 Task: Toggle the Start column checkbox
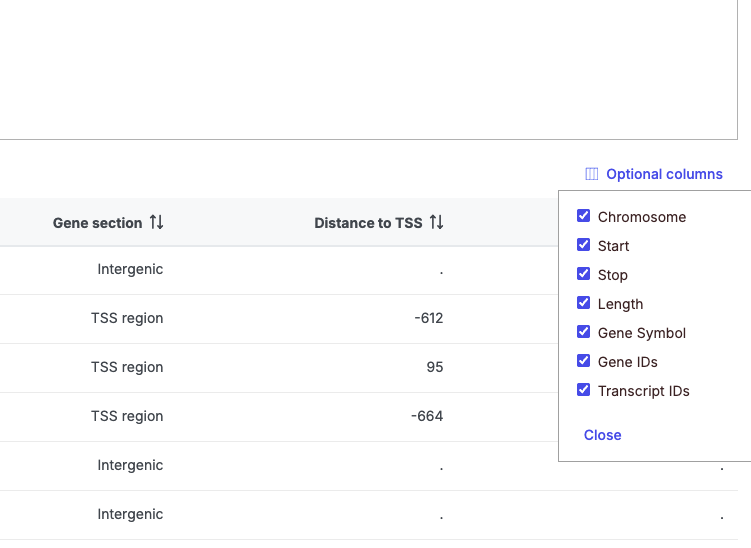[x=584, y=245]
